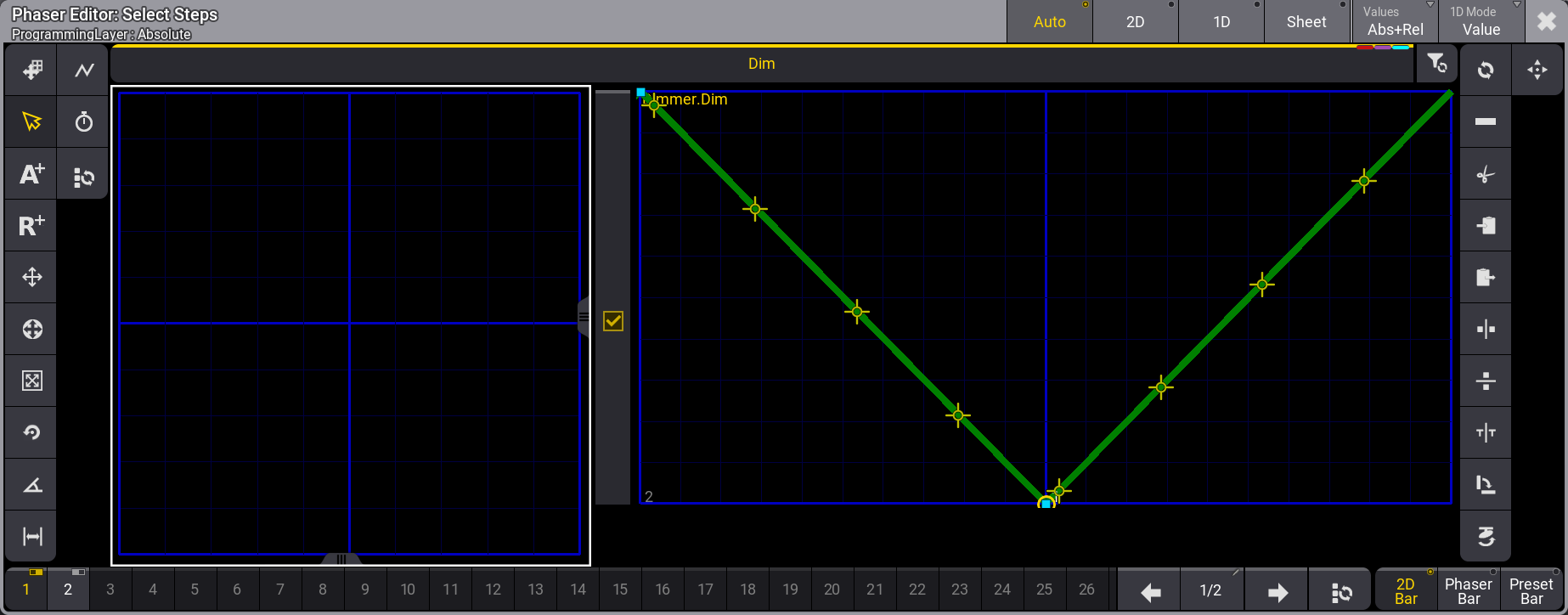The height and width of the screenshot is (615, 1568).
Task: Enable Auto view mode
Action: 1049,22
